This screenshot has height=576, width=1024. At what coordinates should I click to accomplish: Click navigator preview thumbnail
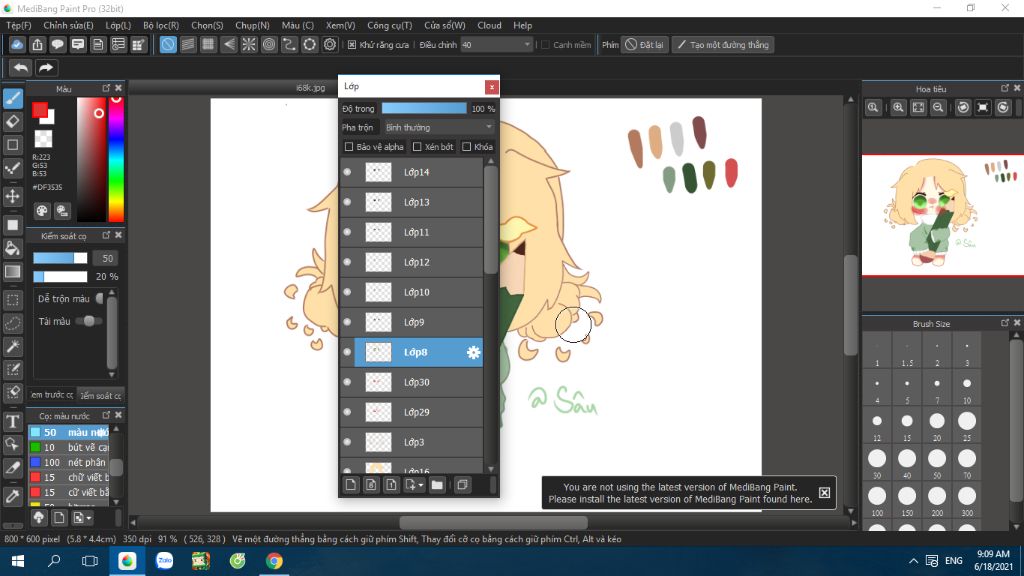pyautogui.click(x=943, y=215)
